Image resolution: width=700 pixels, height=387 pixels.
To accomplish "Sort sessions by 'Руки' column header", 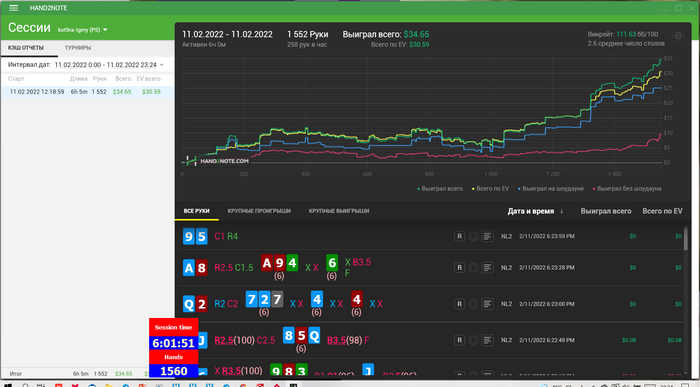I will pos(100,79).
